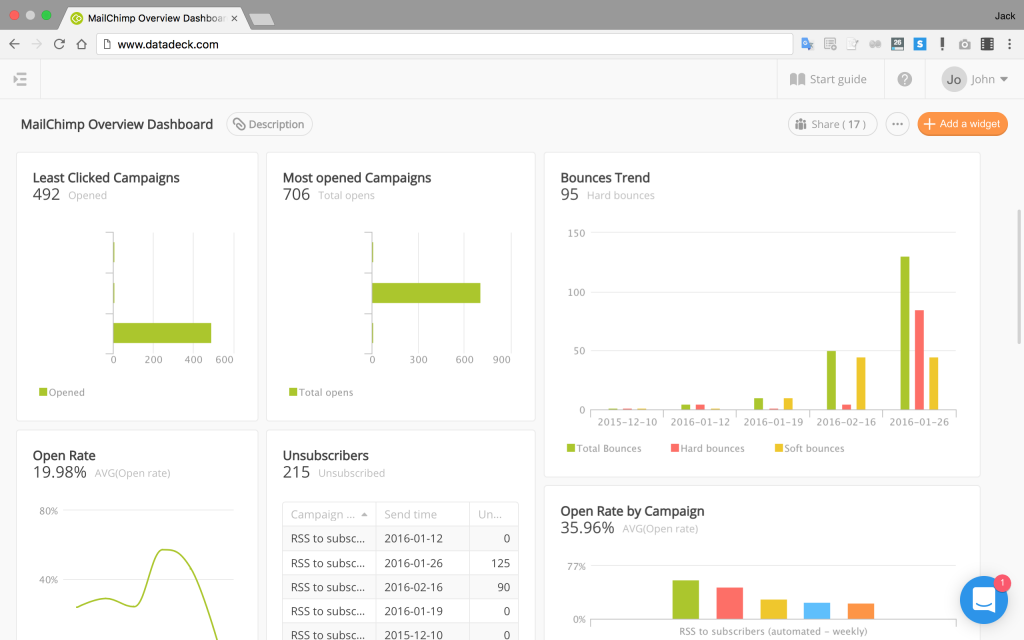Screen dimensions: 1024x640
Task: Open the dashboard more options ellipsis
Action: [897, 124]
